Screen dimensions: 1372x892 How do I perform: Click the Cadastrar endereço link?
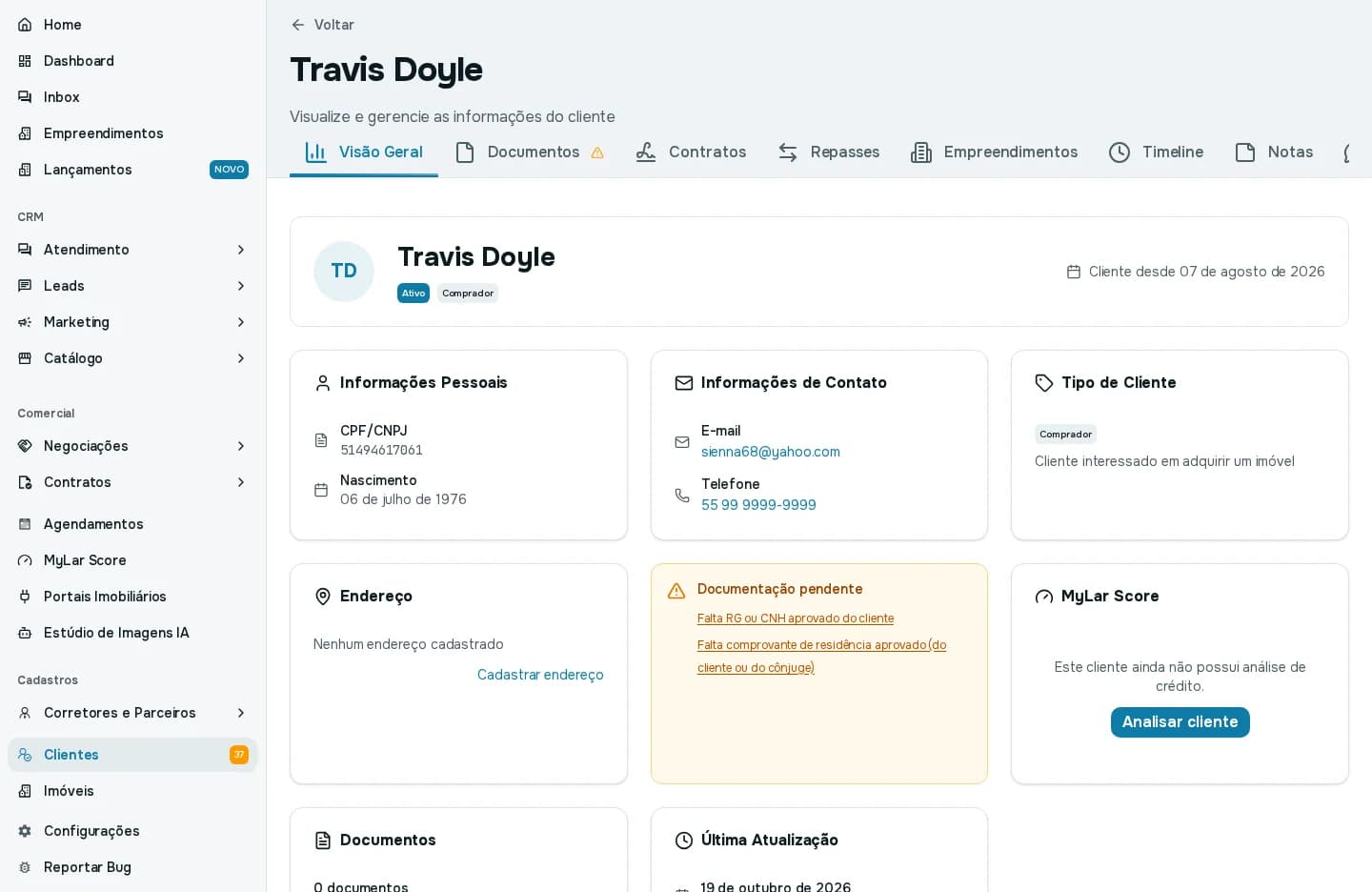[x=540, y=675]
